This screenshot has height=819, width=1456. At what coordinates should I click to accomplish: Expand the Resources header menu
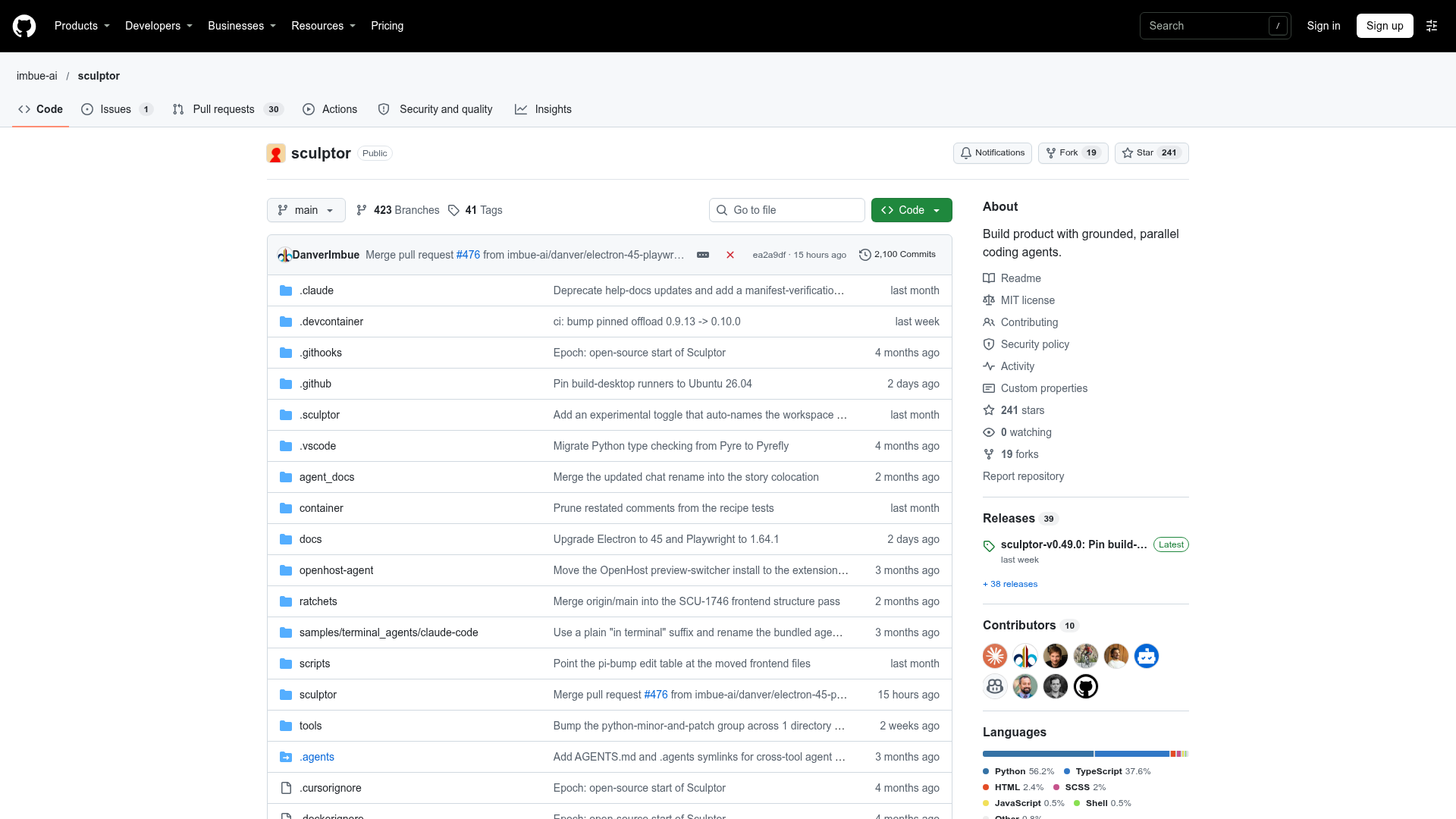point(323,26)
